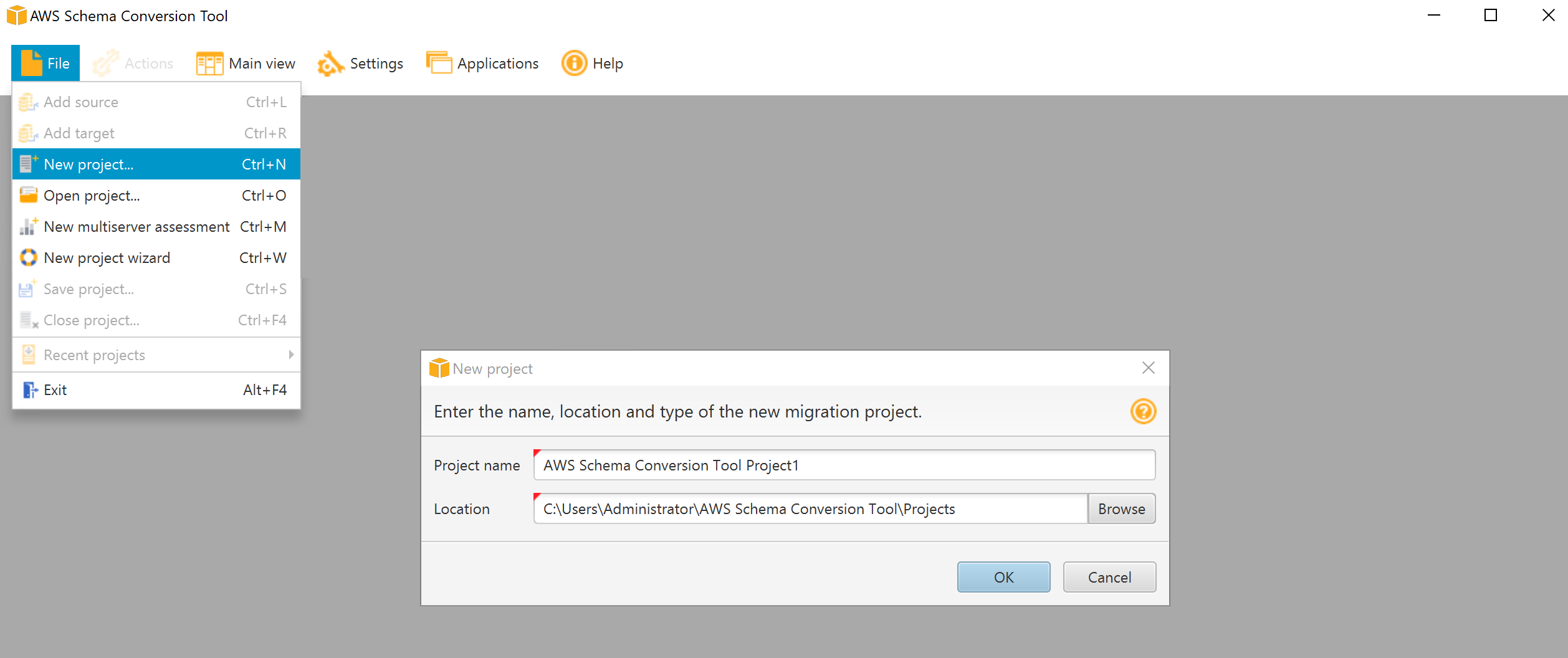Screen dimensions: 1568x658
Task: Open the Actions menu
Action: point(133,63)
